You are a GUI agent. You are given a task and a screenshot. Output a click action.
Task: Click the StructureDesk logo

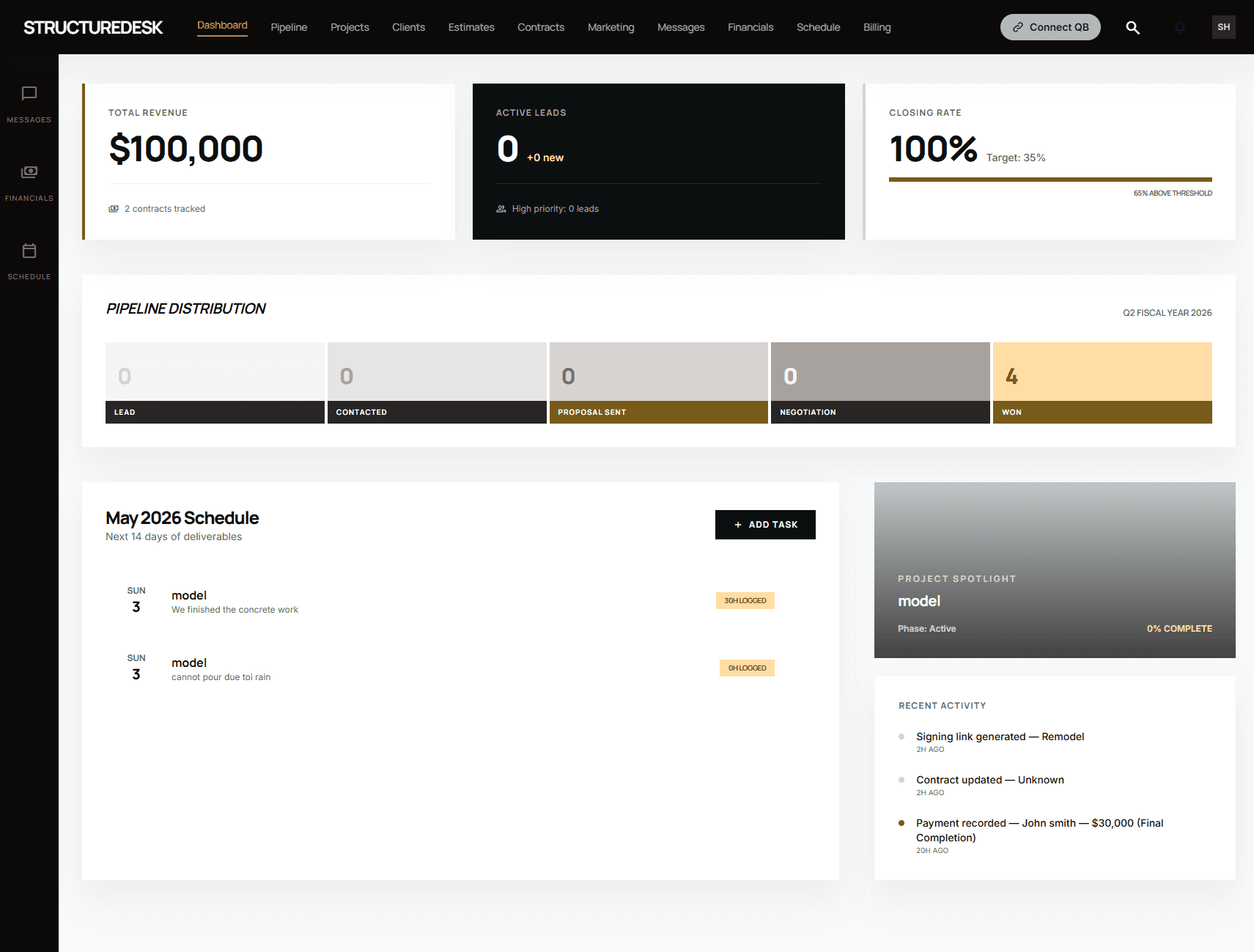(x=93, y=27)
